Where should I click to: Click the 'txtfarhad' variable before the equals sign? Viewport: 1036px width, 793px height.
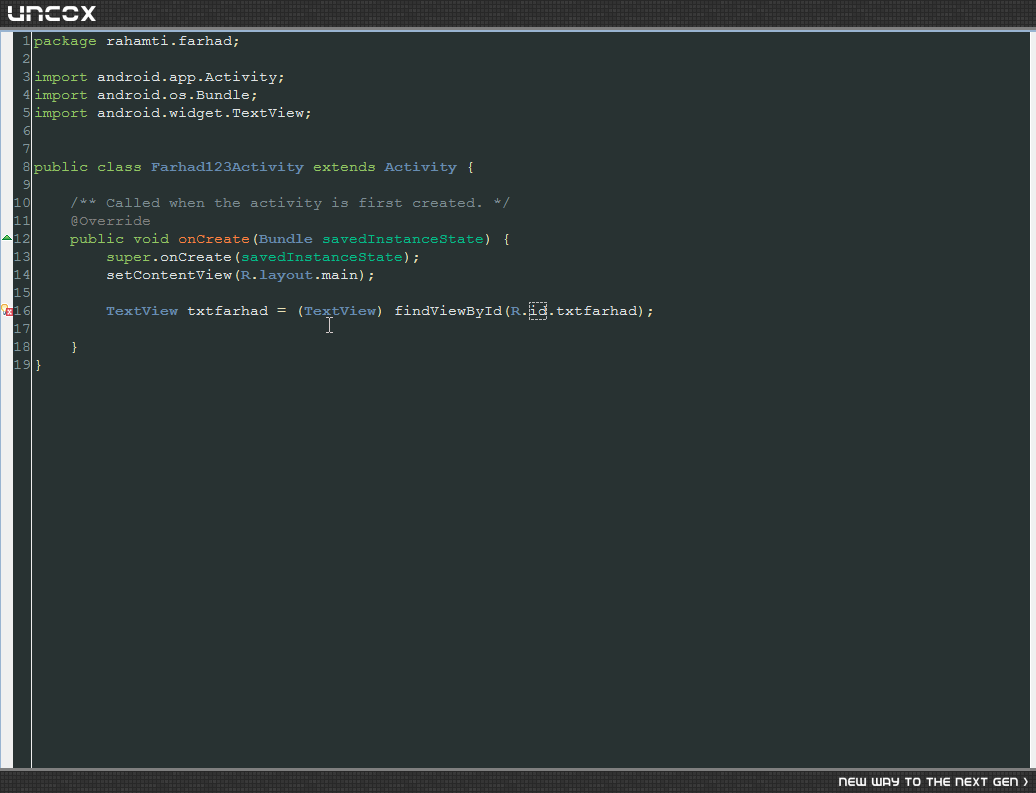[227, 311]
